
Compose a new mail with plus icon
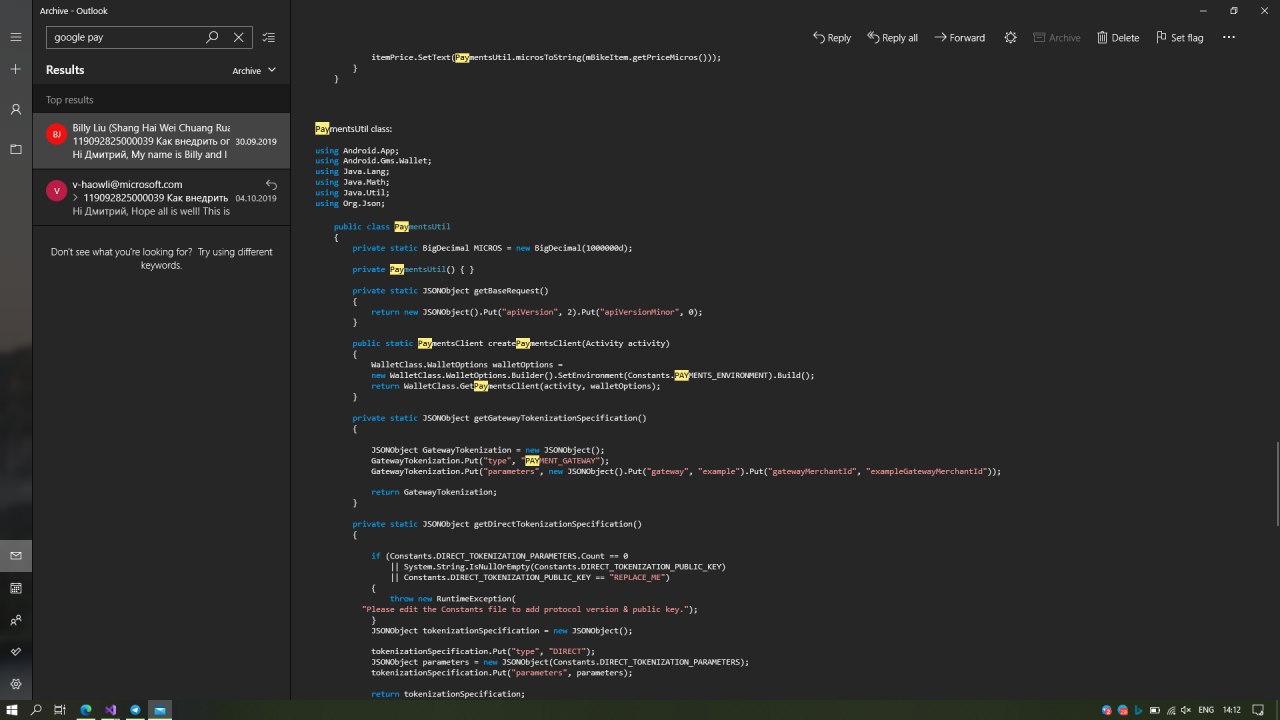(x=15, y=69)
